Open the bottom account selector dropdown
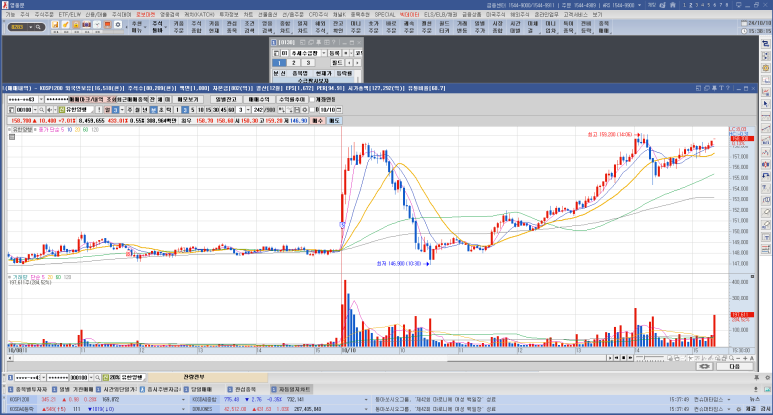Image resolution: width=773 pixels, height=415 pixels. tap(43, 378)
